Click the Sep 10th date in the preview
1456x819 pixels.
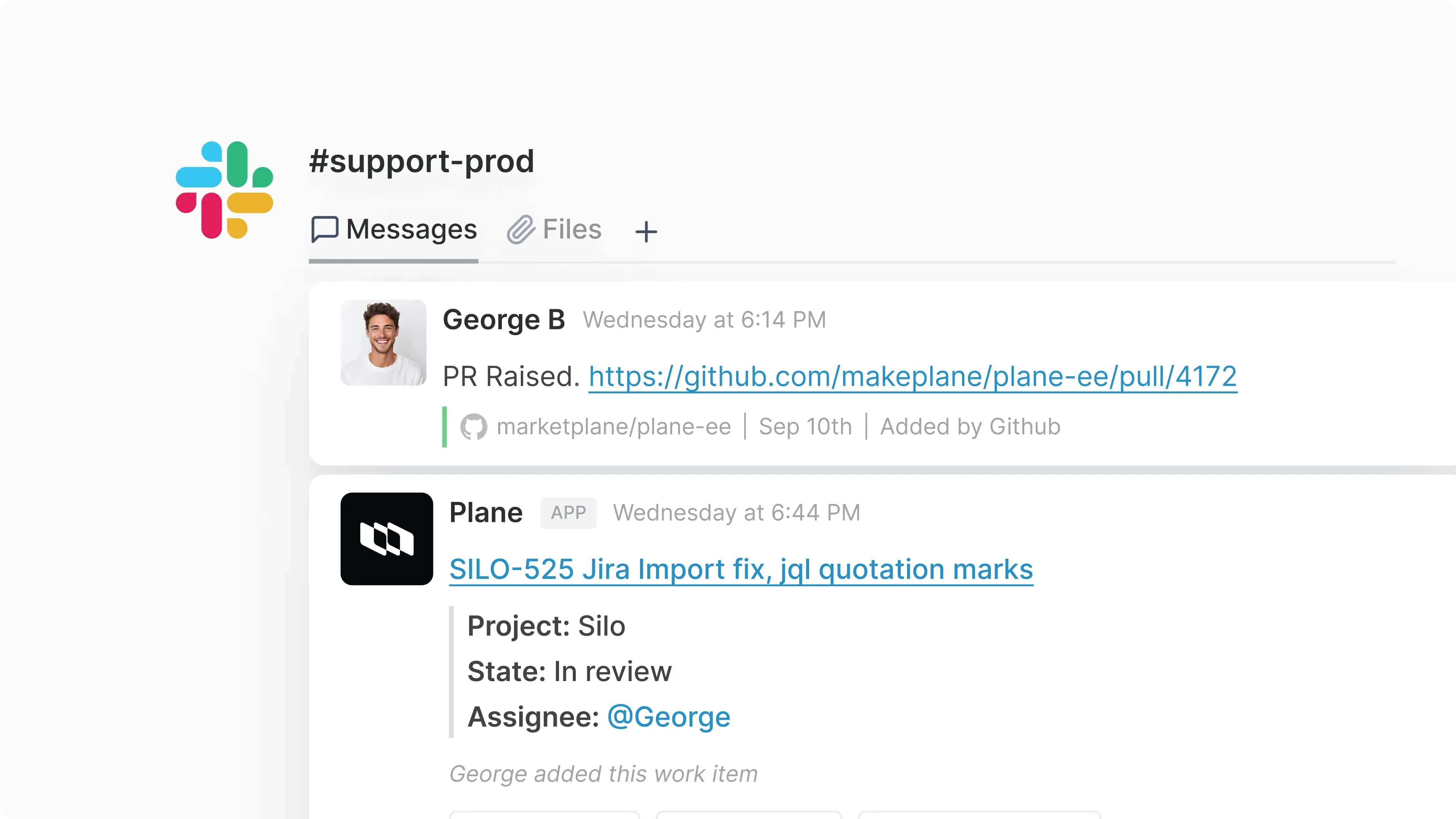805,426
